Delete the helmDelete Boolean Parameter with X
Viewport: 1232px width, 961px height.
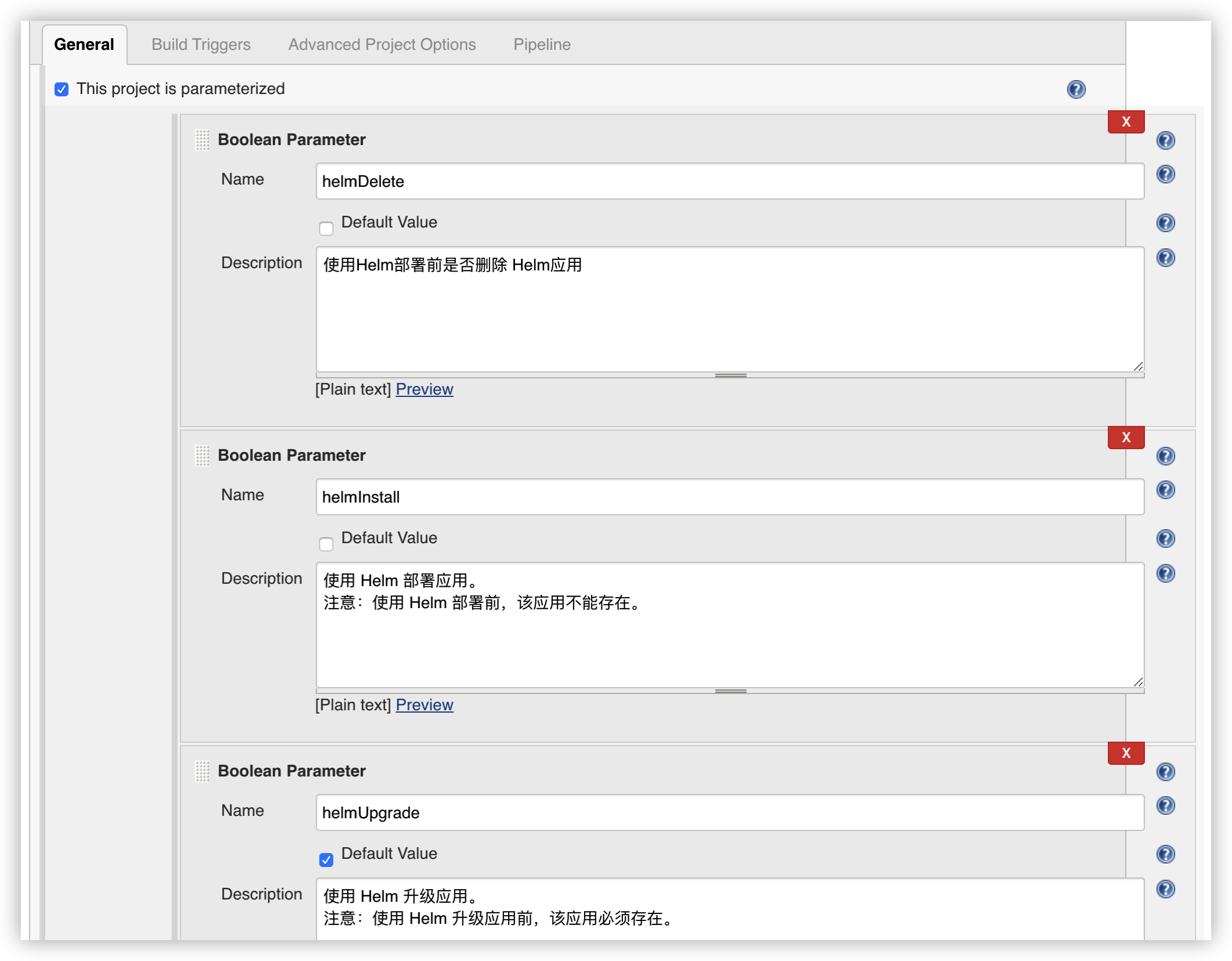(1126, 122)
